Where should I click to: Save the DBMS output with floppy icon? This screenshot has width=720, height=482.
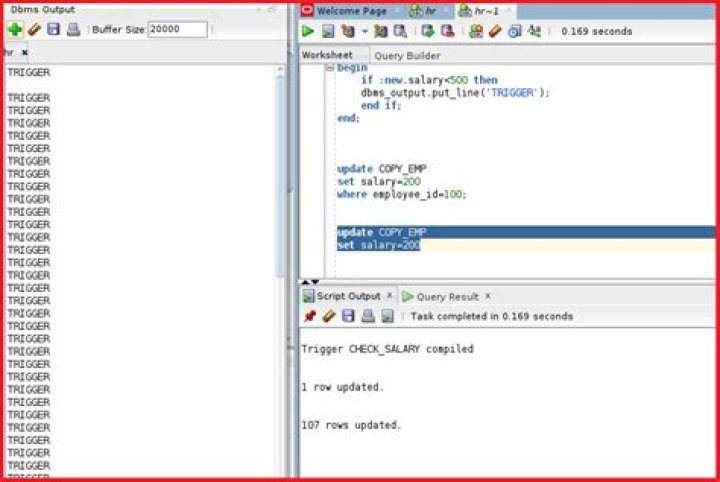click(53, 29)
